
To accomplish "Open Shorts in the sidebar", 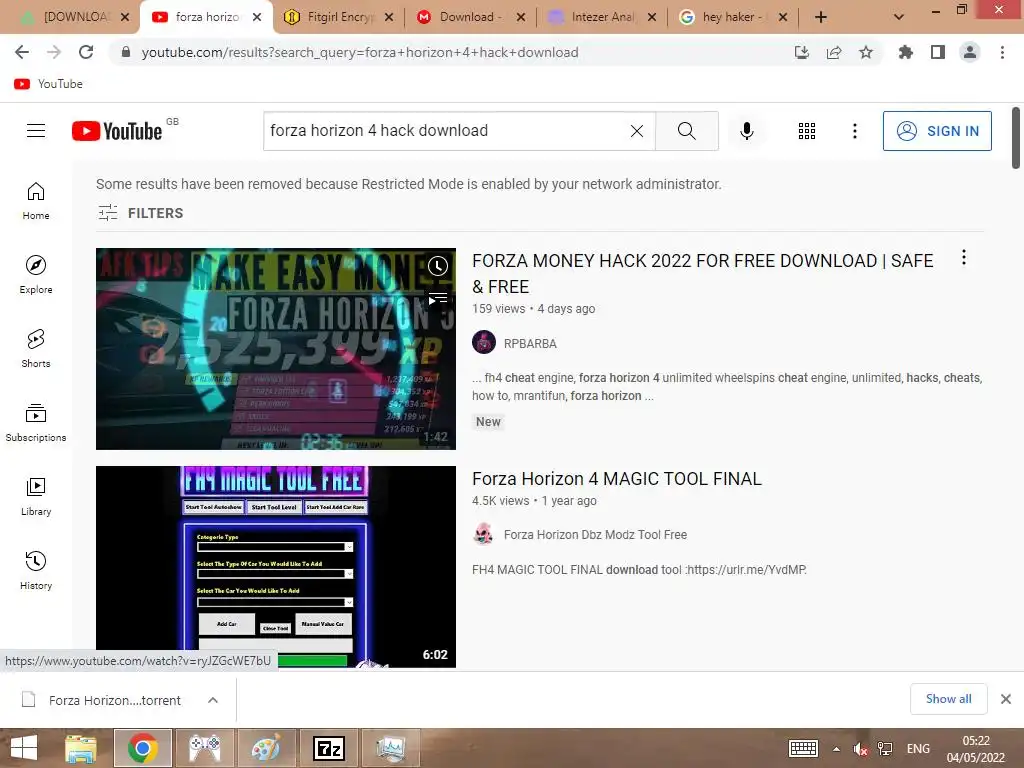I will [x=36, y=349].
